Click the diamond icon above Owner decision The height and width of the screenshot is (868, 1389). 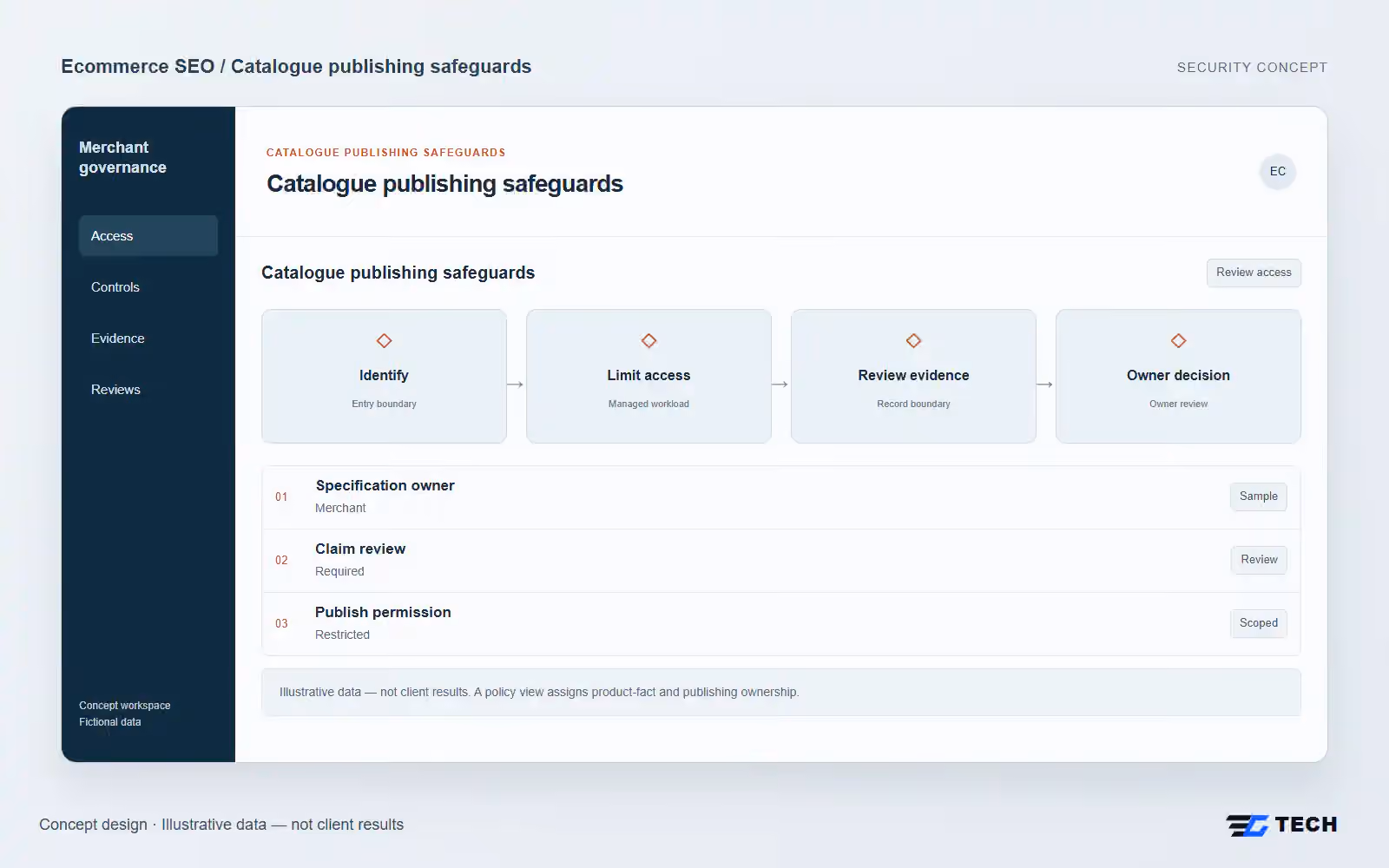pos(1178,341)
